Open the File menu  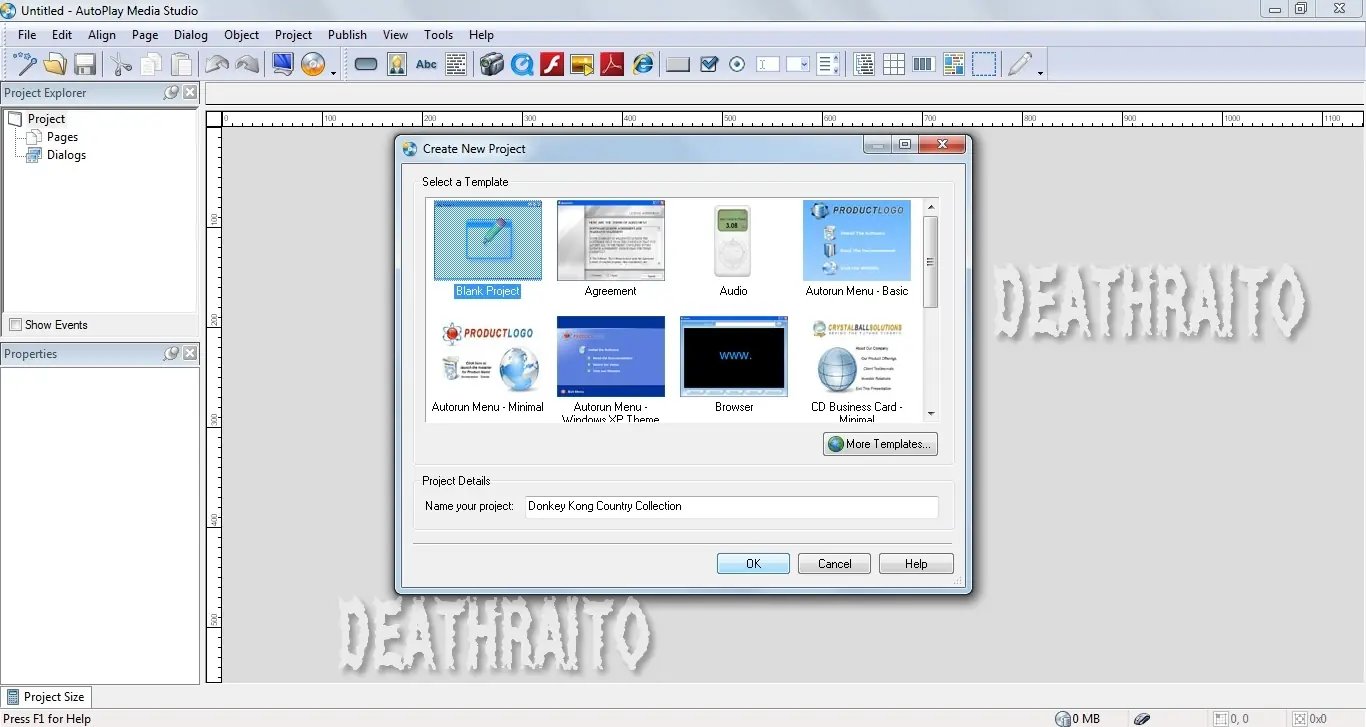(27, 34)
